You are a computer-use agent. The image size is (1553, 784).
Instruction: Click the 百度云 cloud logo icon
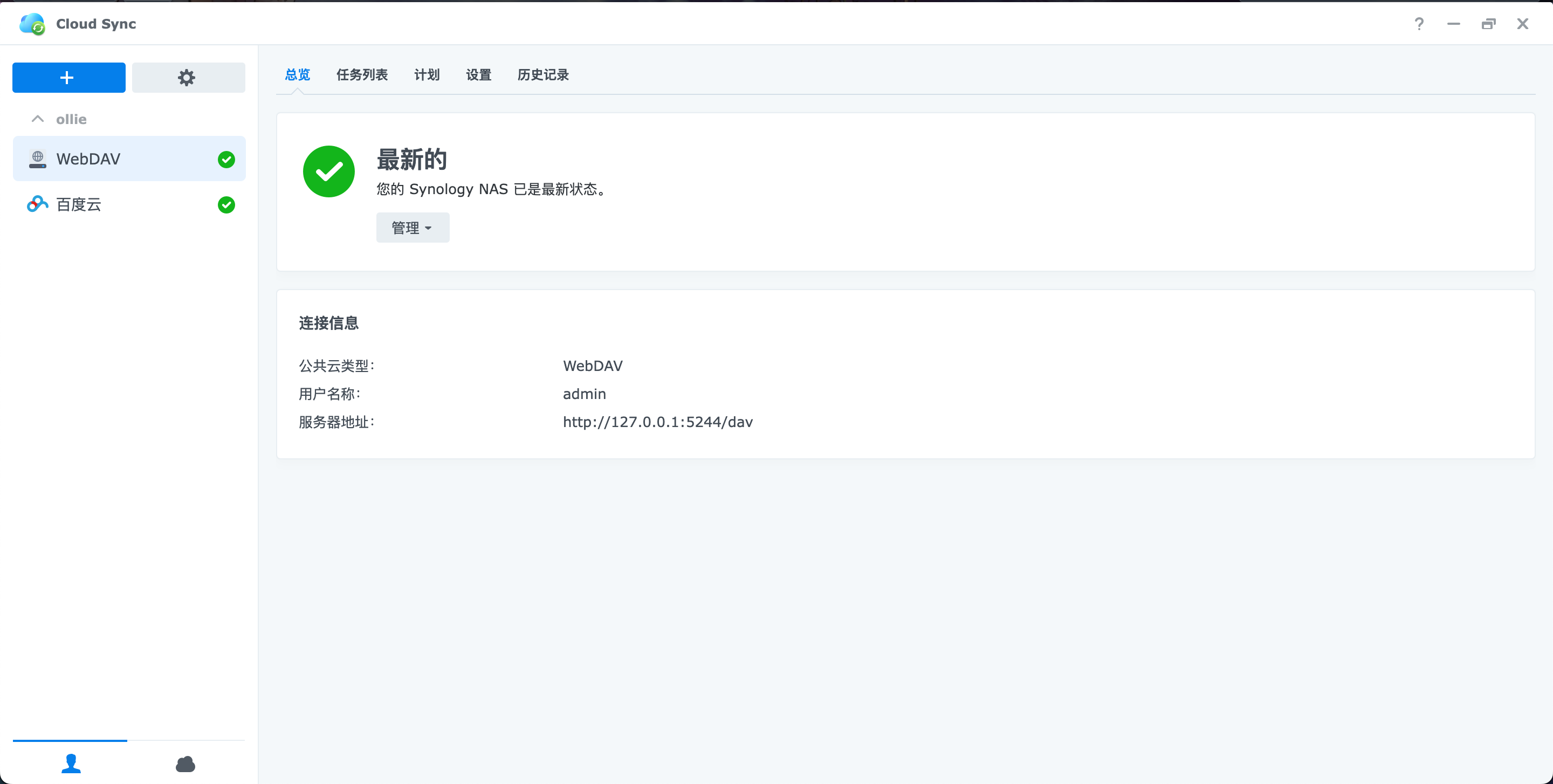[37, 204]
